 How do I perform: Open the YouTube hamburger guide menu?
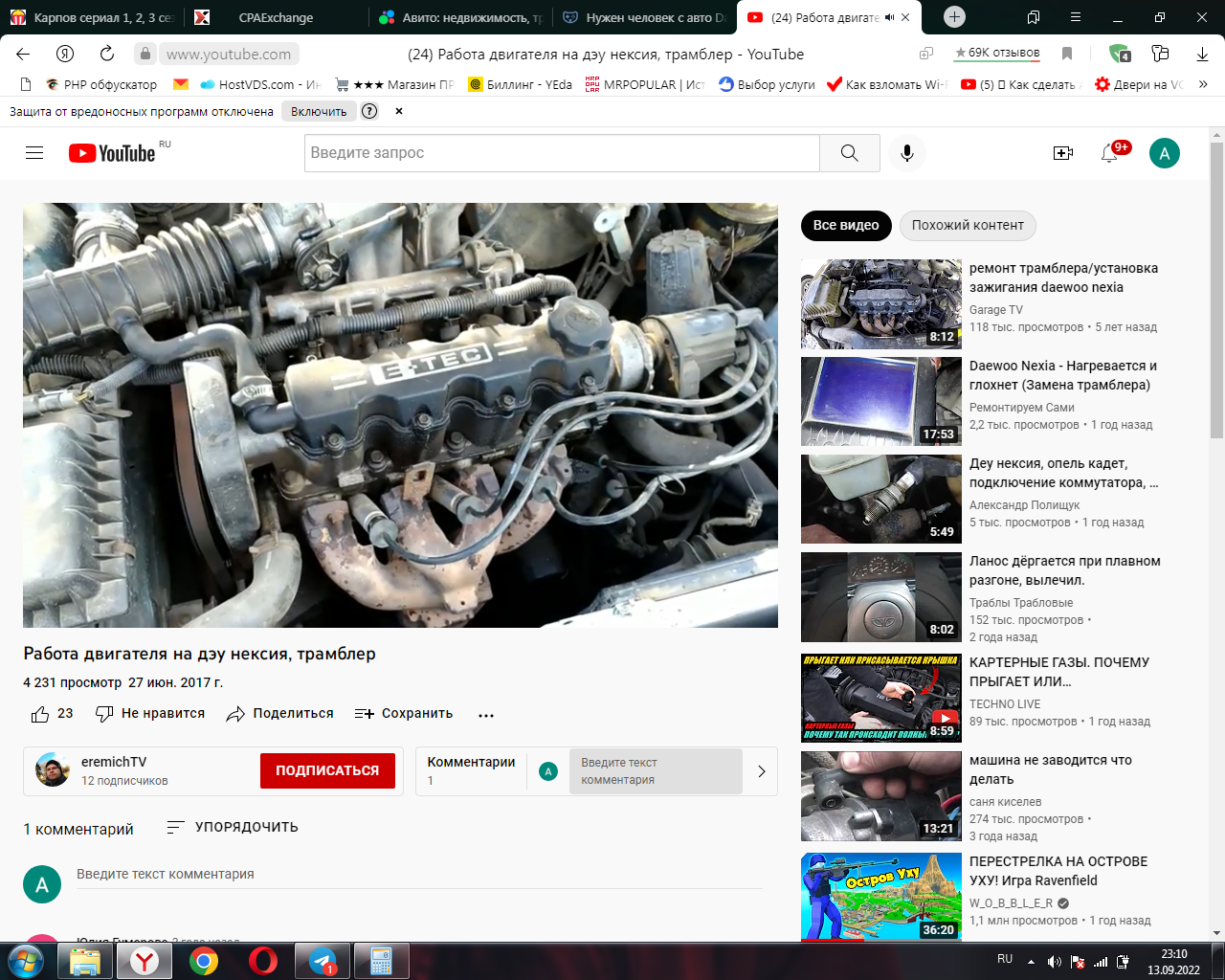[34, 153]
